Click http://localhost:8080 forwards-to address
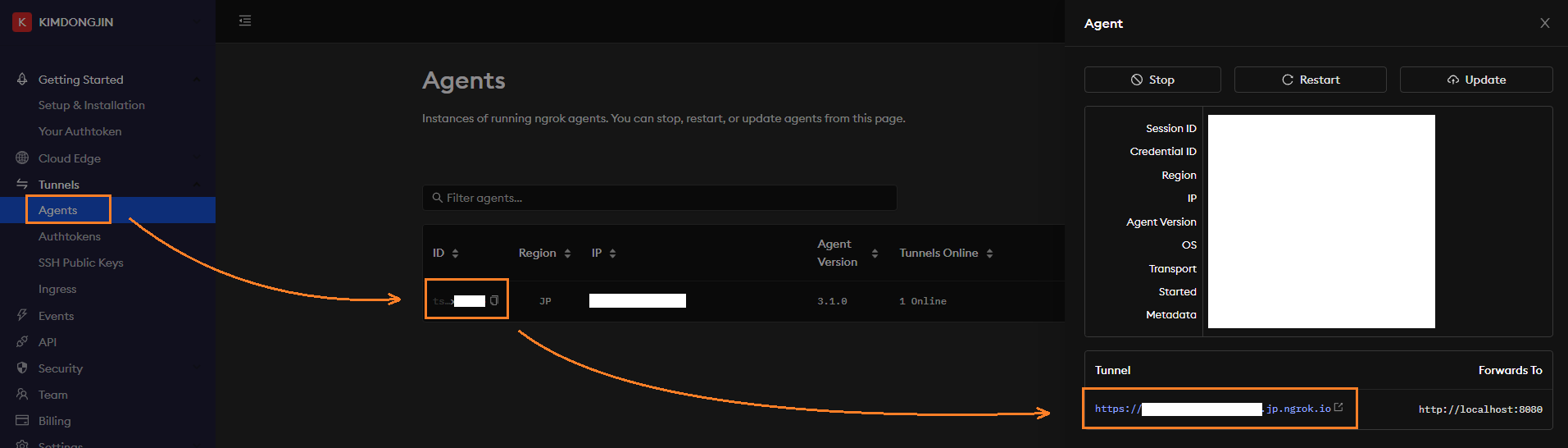 (1480, 409)
